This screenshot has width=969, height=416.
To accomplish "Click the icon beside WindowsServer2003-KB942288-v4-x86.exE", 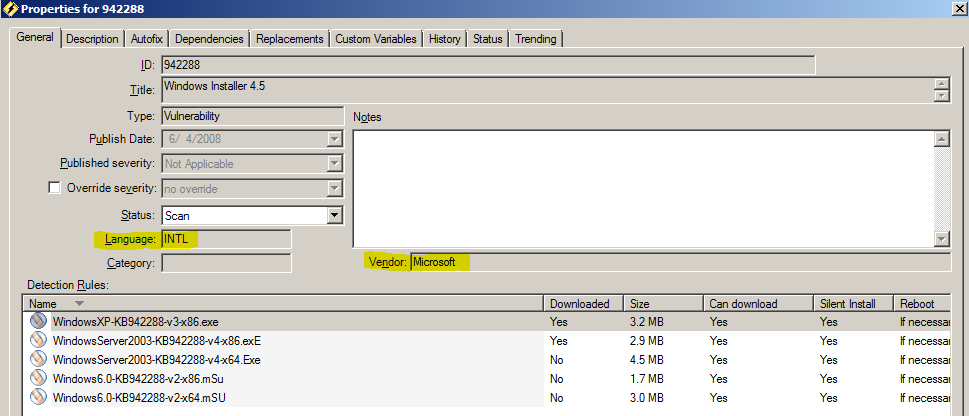I will pos(38,341).
